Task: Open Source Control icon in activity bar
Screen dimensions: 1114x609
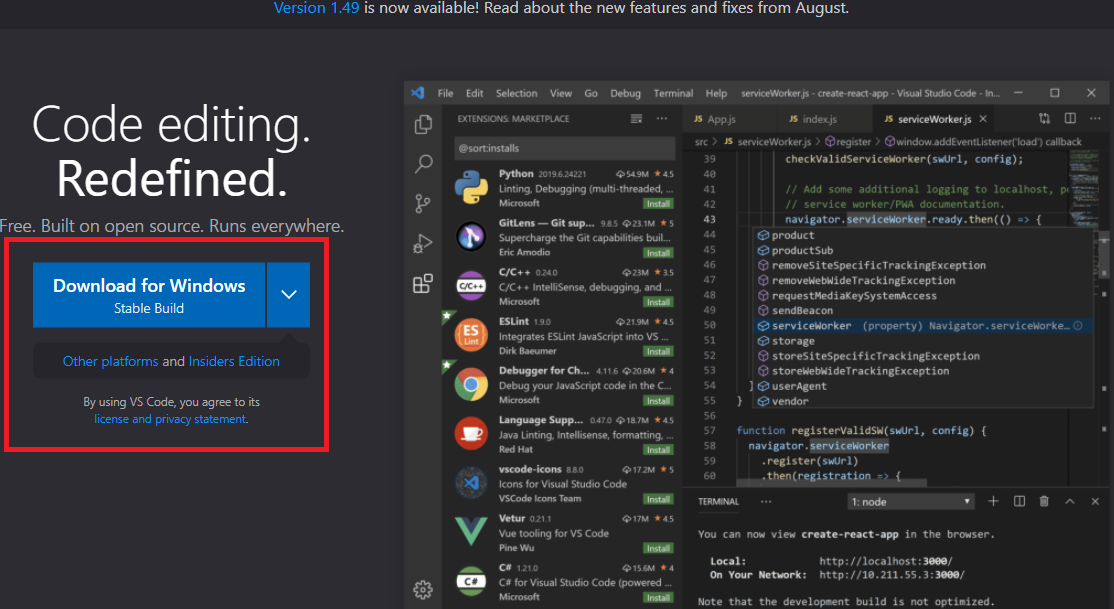Action: click(x=423, y=204)
